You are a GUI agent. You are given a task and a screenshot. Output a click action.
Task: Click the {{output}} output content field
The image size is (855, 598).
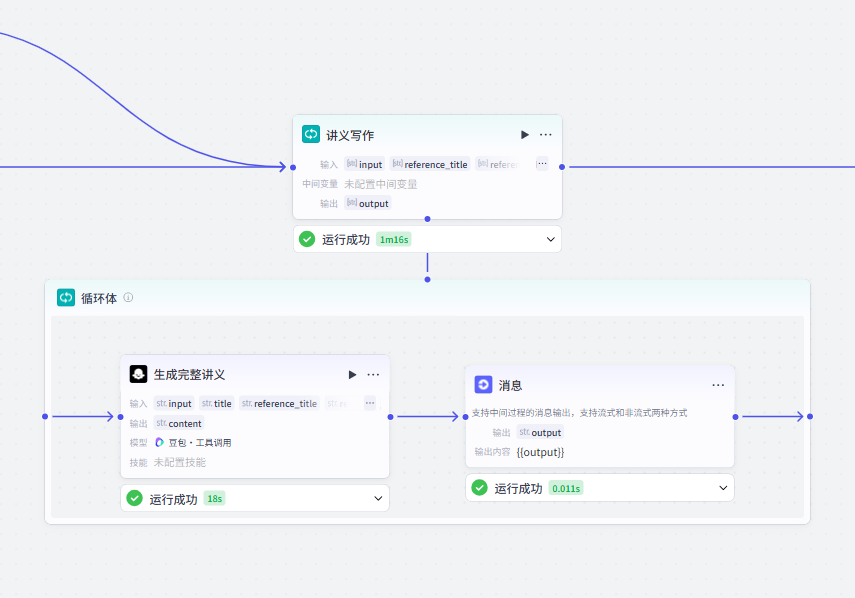coord(541,452)
